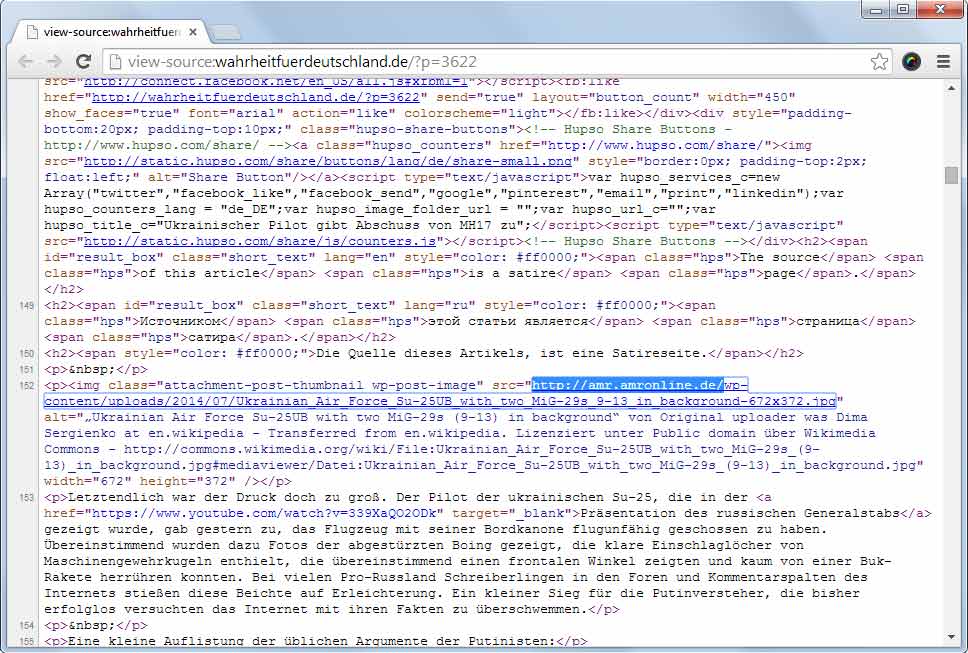The width and height of the screenshot is (968, 653).
Task: Click the address bar URL field
Action: click(x=497, y=62)
